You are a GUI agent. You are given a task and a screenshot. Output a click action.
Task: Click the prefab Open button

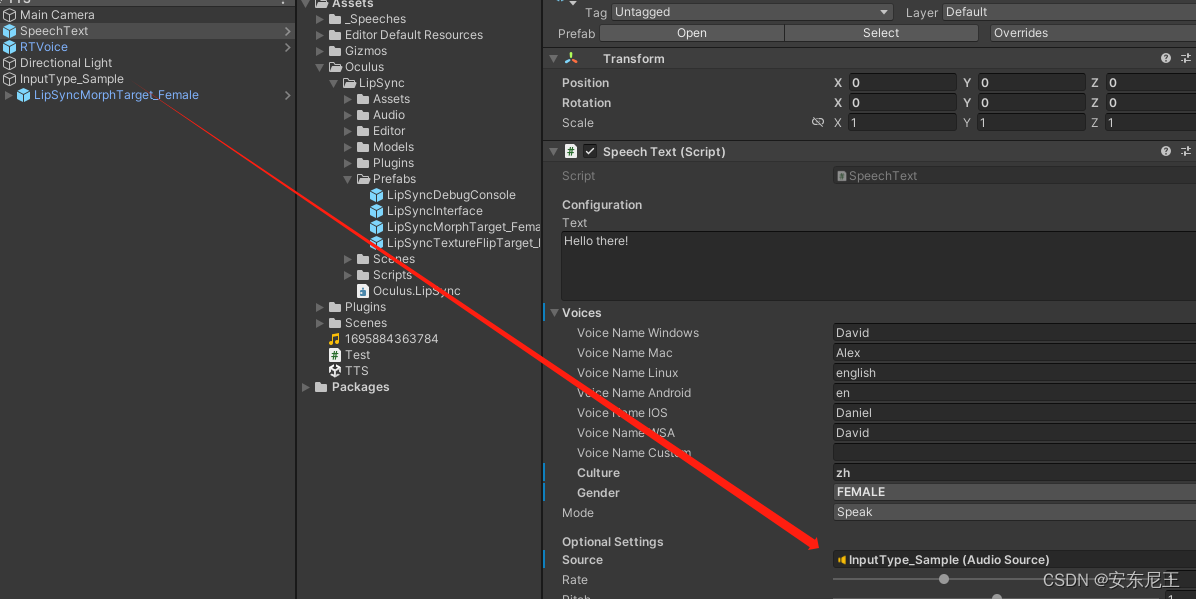click(692, 33)
